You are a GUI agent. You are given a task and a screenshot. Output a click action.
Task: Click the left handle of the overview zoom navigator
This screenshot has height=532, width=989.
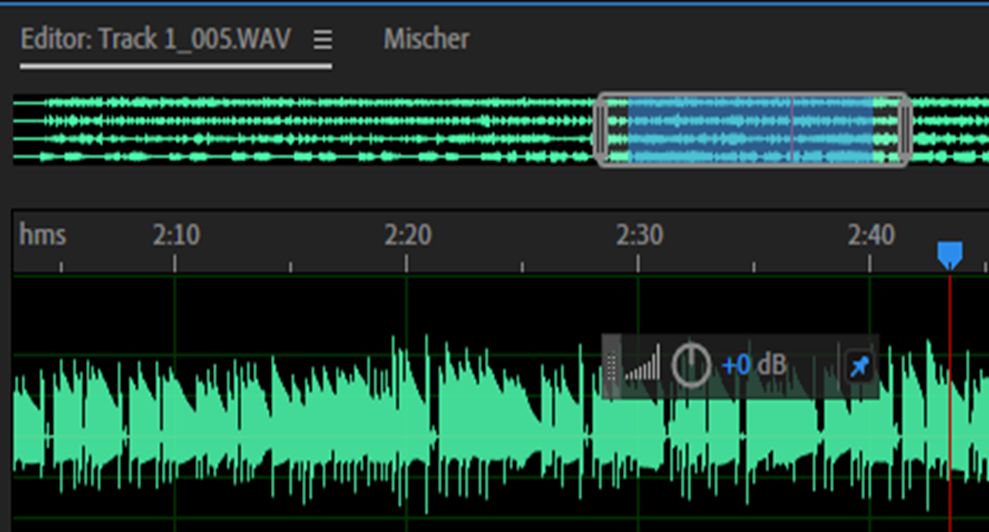tap(600, 129)
